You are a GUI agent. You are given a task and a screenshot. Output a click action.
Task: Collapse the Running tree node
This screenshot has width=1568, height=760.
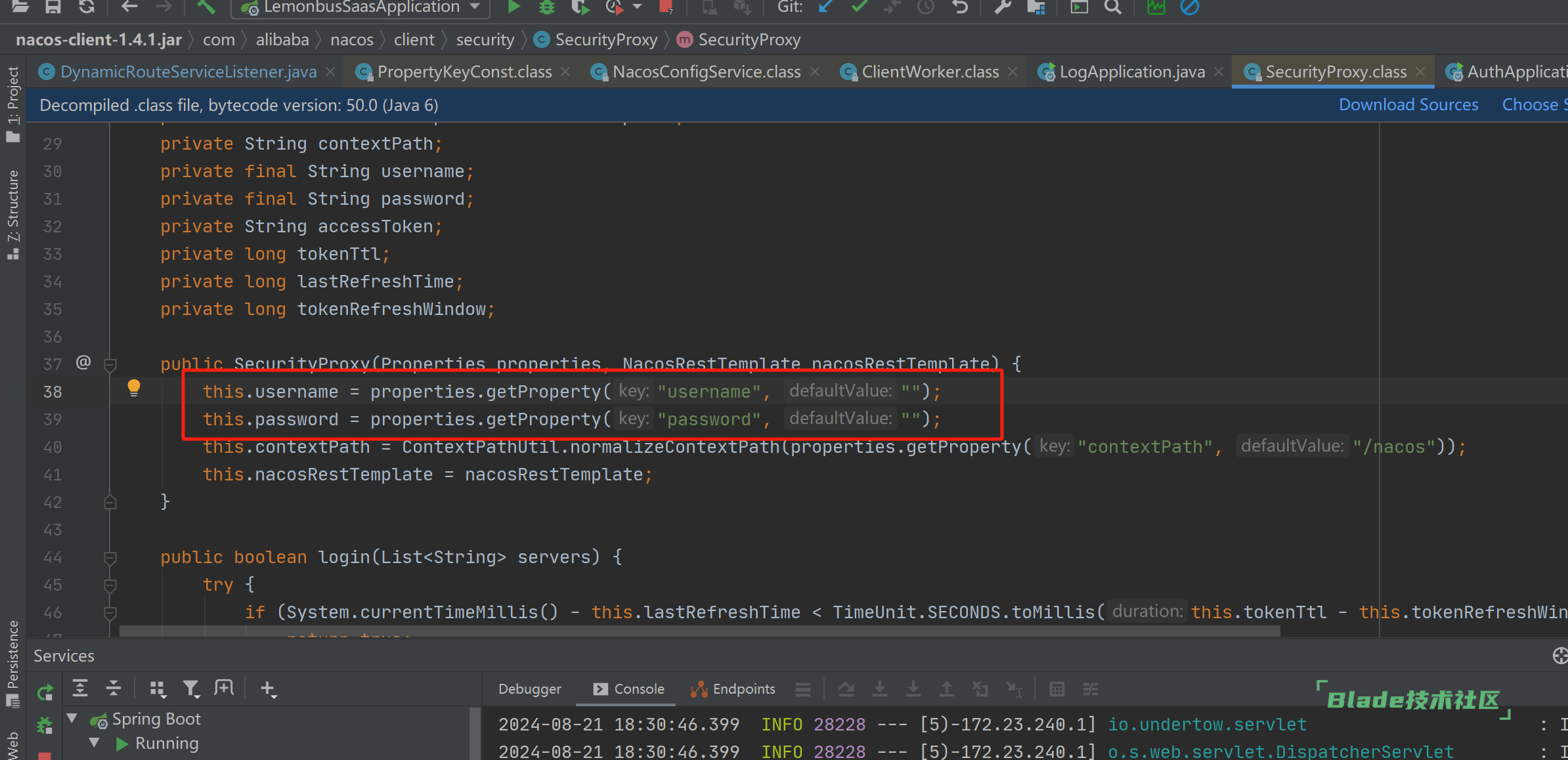[x=95, y=743]
